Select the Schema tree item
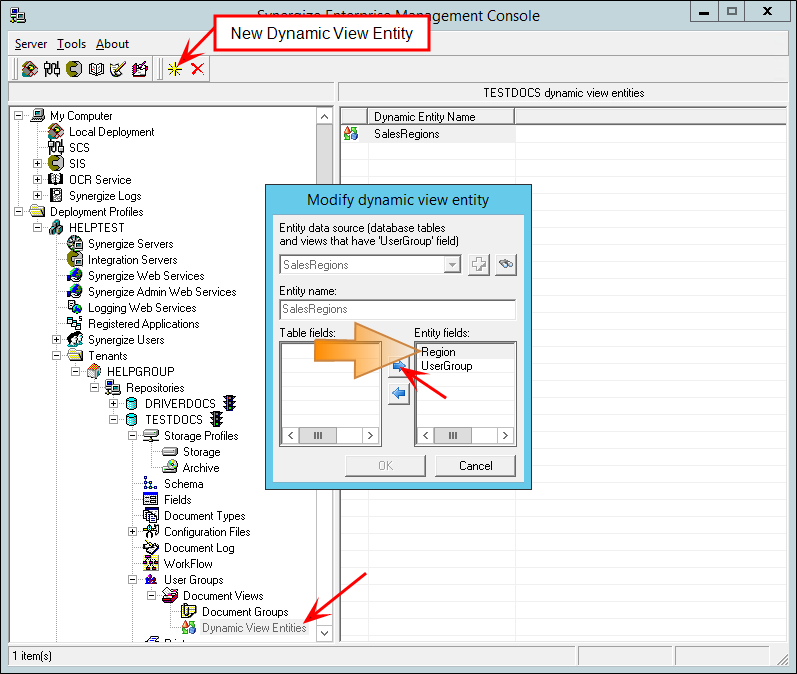797x674 pixels. [183, 484]
